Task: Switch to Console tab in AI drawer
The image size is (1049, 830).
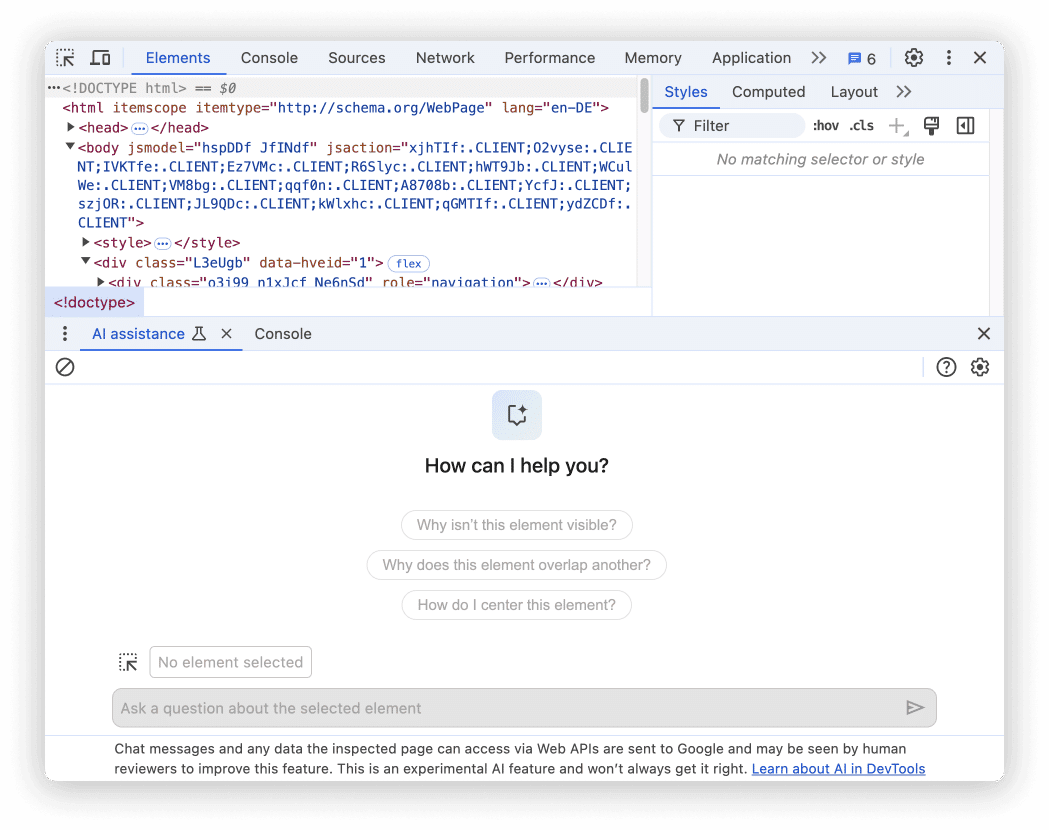Action: click(x=283, y=333)
